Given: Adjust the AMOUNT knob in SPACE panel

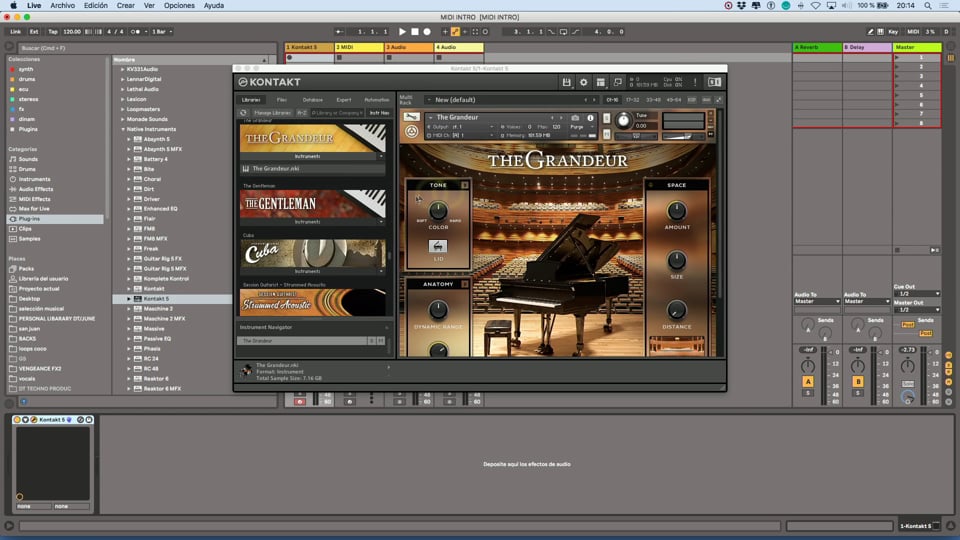Looking at the screenshot, I should 677,211.
